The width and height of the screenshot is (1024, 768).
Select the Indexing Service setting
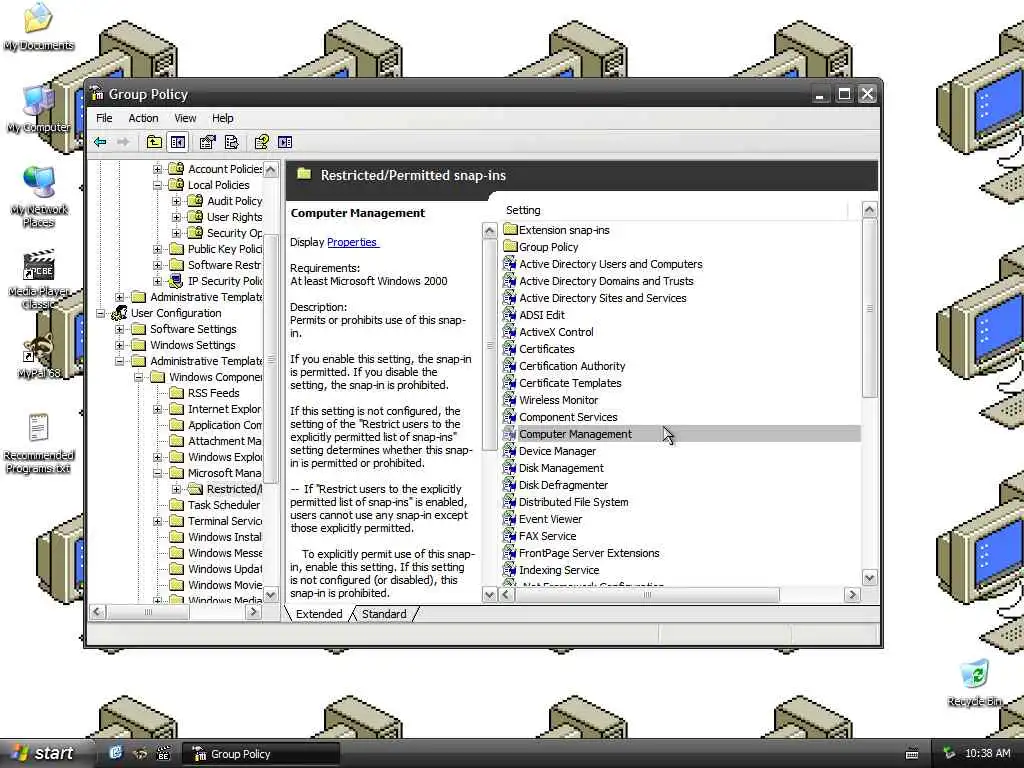coord(558,569)
